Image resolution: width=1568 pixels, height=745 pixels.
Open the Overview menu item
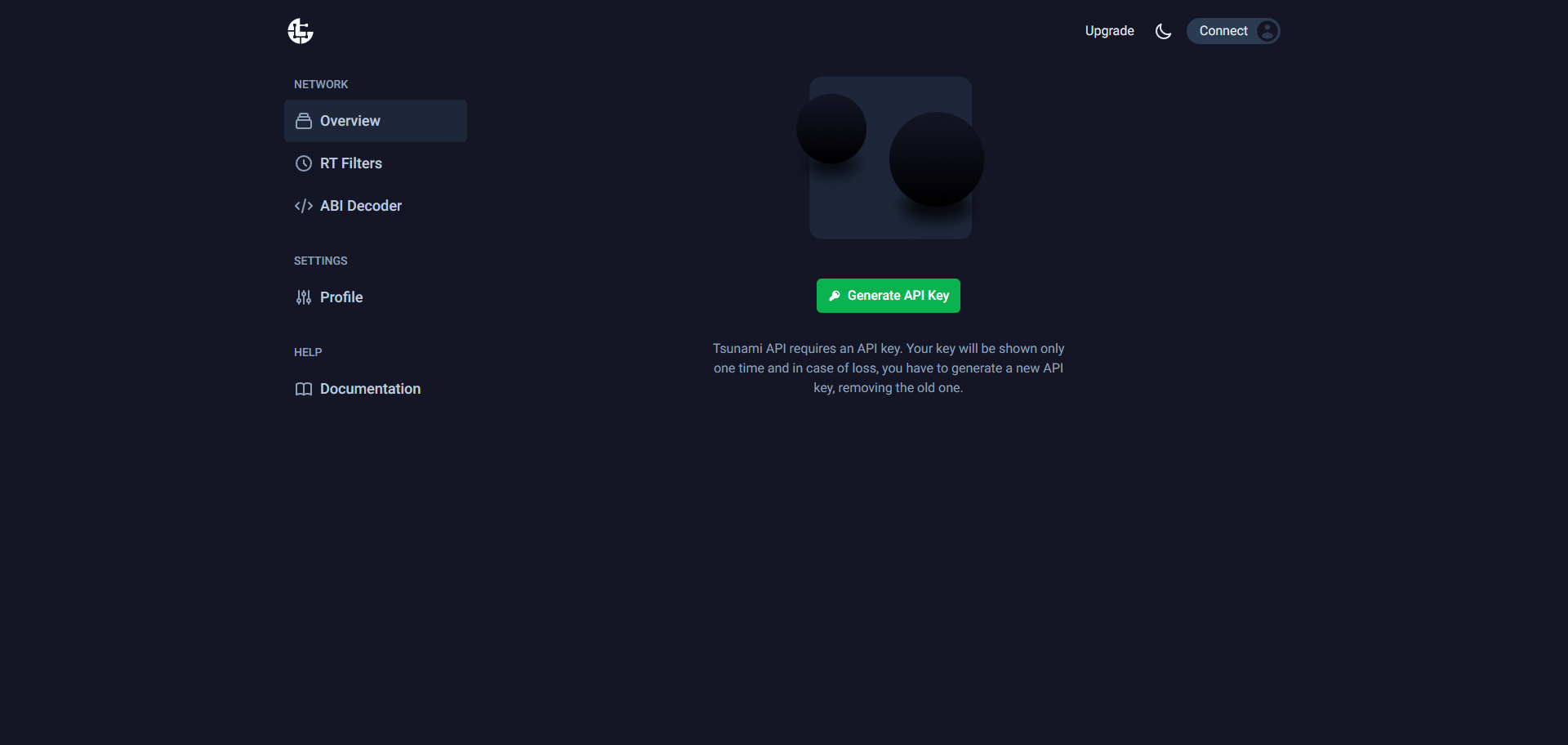pos(376,121)
